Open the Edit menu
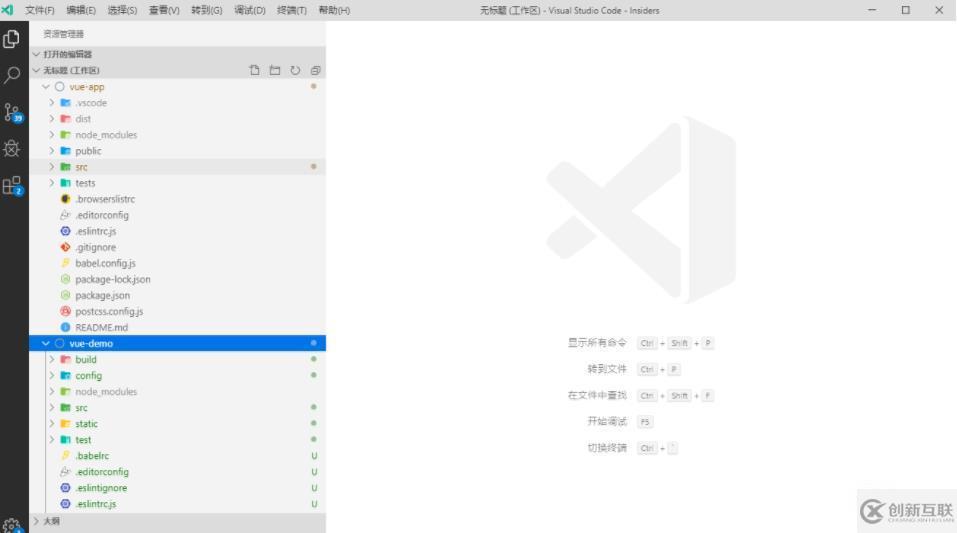This screenshot has width=957, height=533. pyautogui.click(x=81, y=10)
